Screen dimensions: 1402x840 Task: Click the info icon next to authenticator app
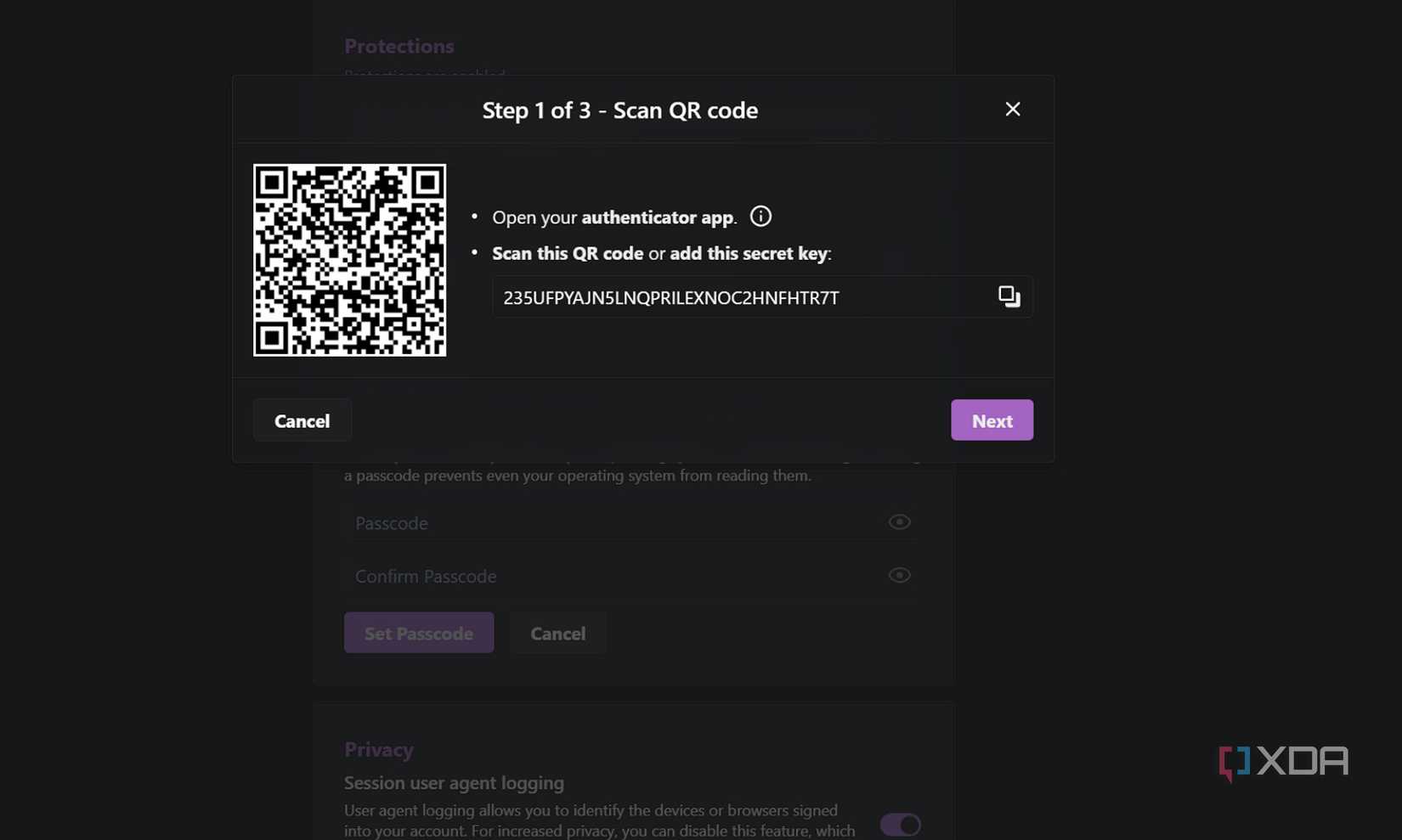760,216
